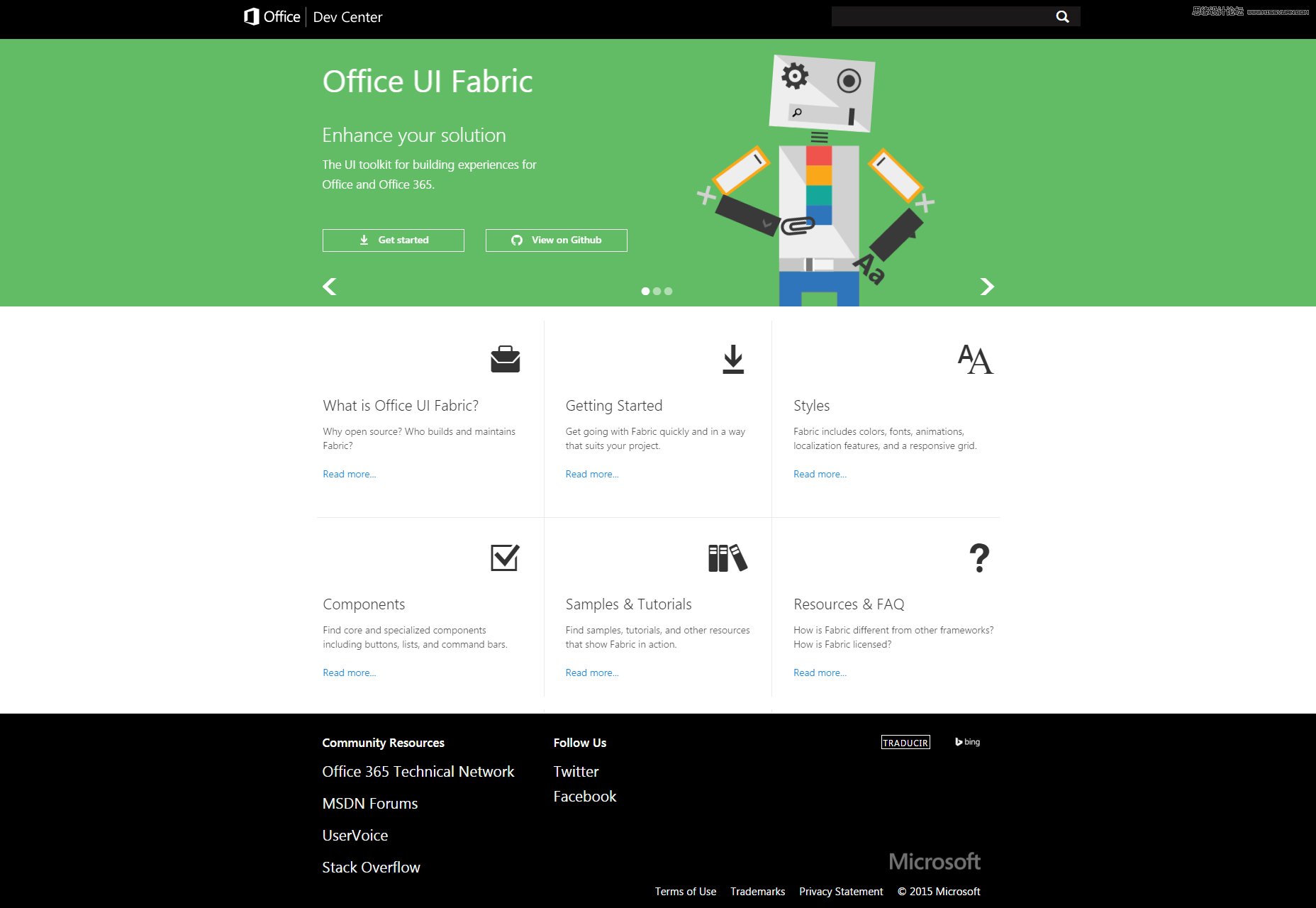Open the Privacy Statement link
The height and width of the screenshot is (908, 1316).
(x=841, y=892)
